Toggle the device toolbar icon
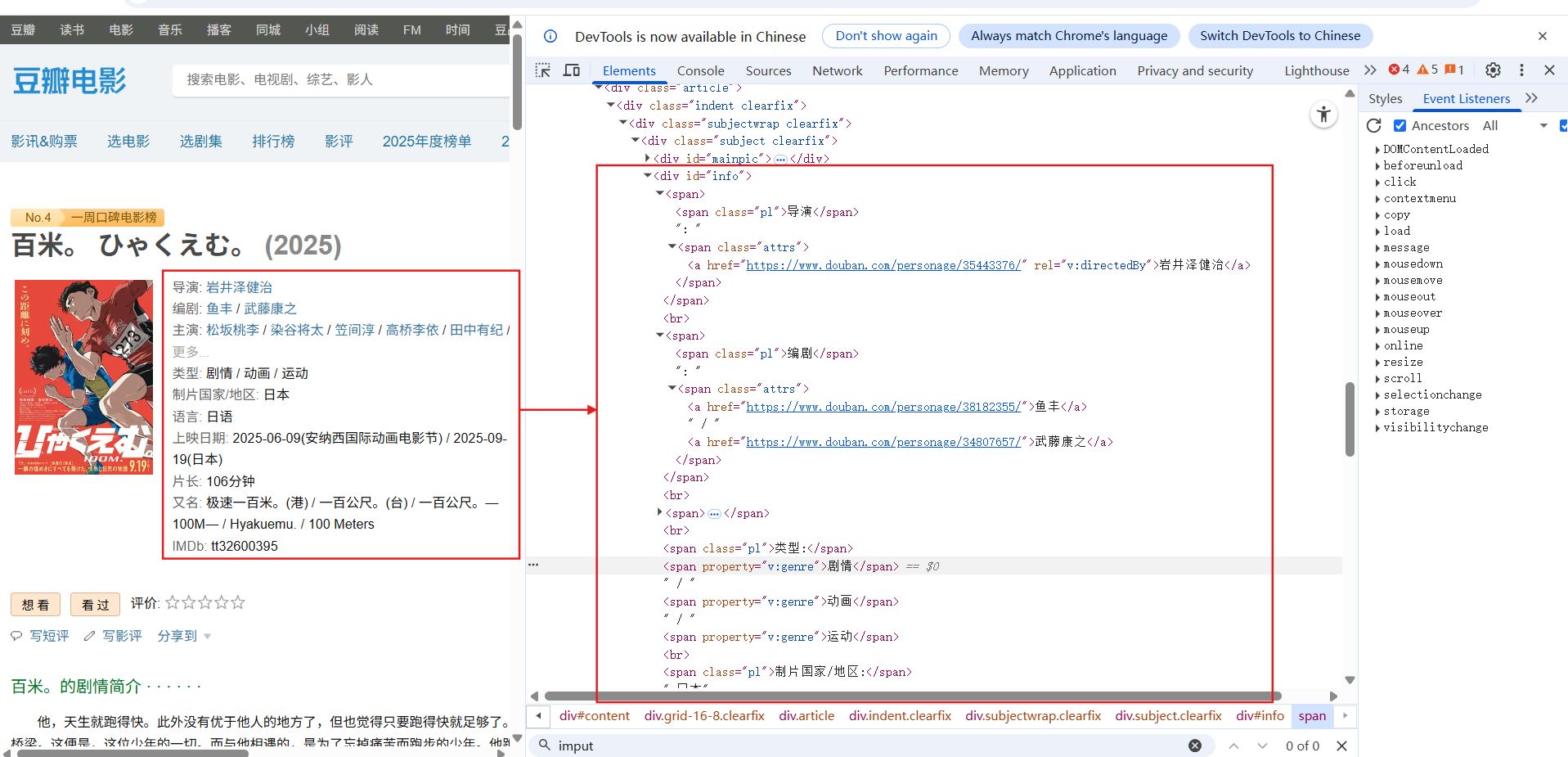Viewport: 1568px width, 757px height. tap(572, 70)
